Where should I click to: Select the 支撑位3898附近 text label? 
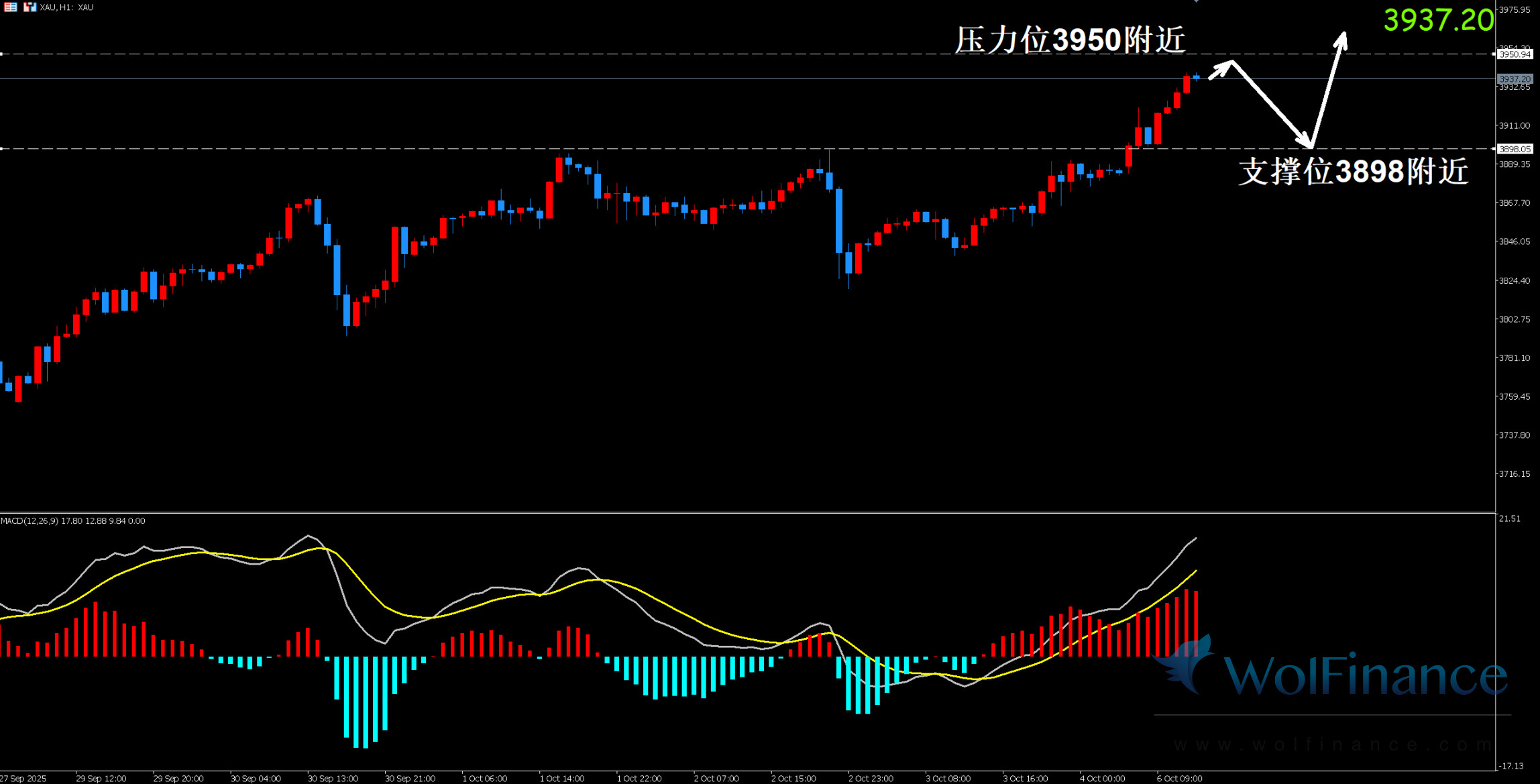(x=1353, y=171)
